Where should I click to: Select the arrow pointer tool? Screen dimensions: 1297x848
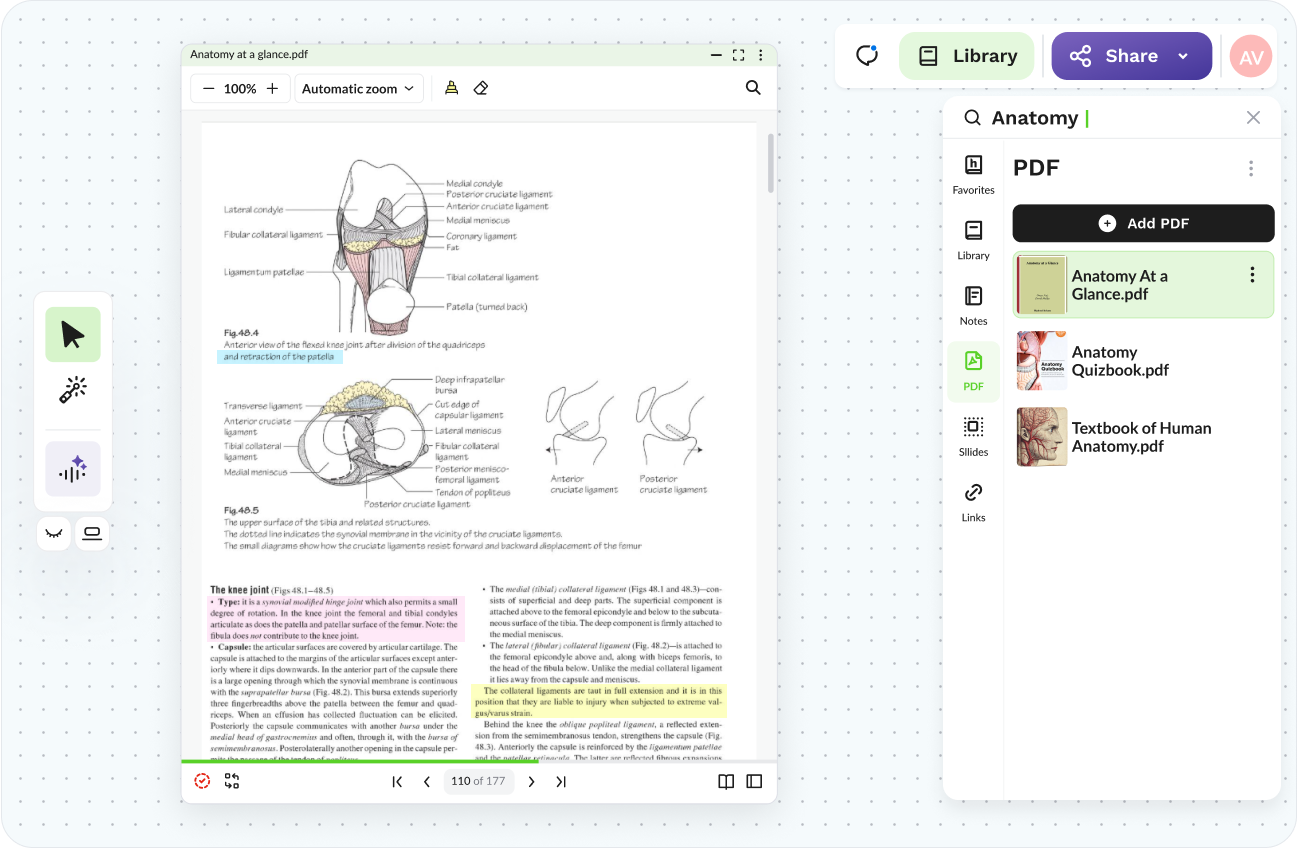click(73, 334)
